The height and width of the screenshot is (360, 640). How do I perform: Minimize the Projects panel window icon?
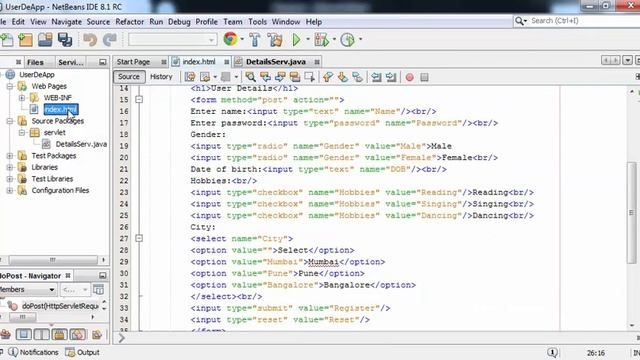102,62
